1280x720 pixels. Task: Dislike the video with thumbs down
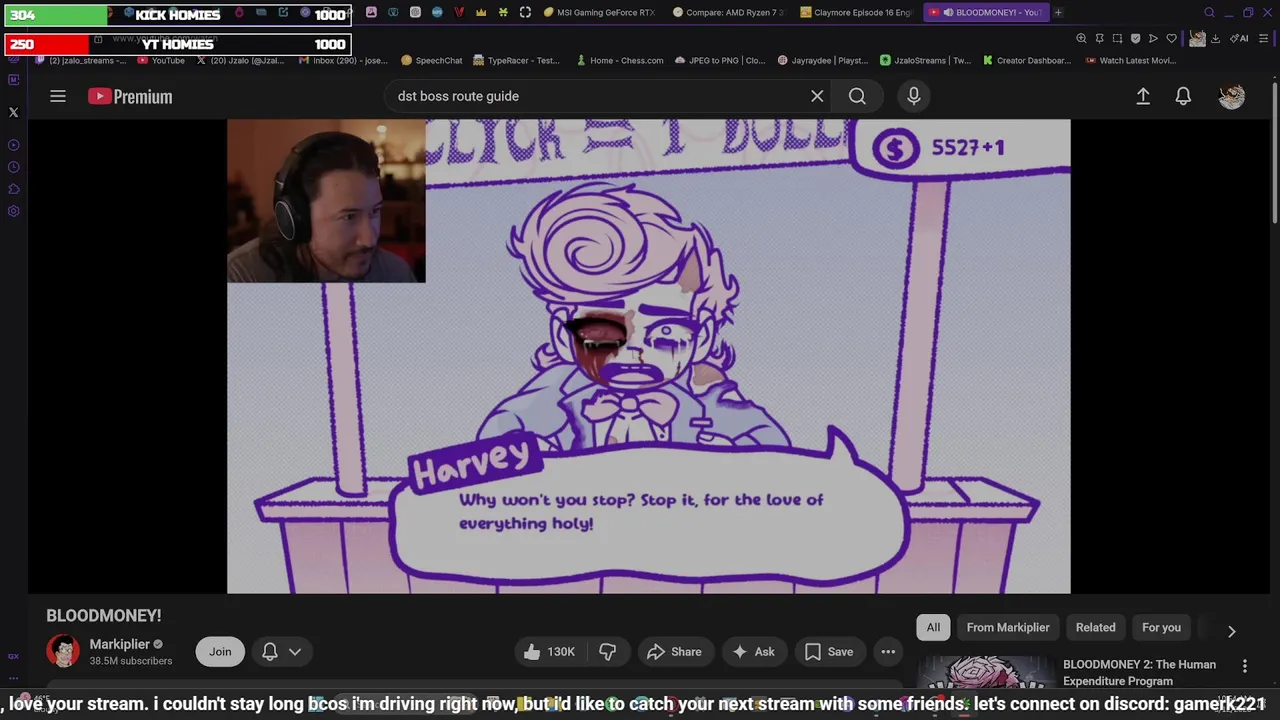607,652
